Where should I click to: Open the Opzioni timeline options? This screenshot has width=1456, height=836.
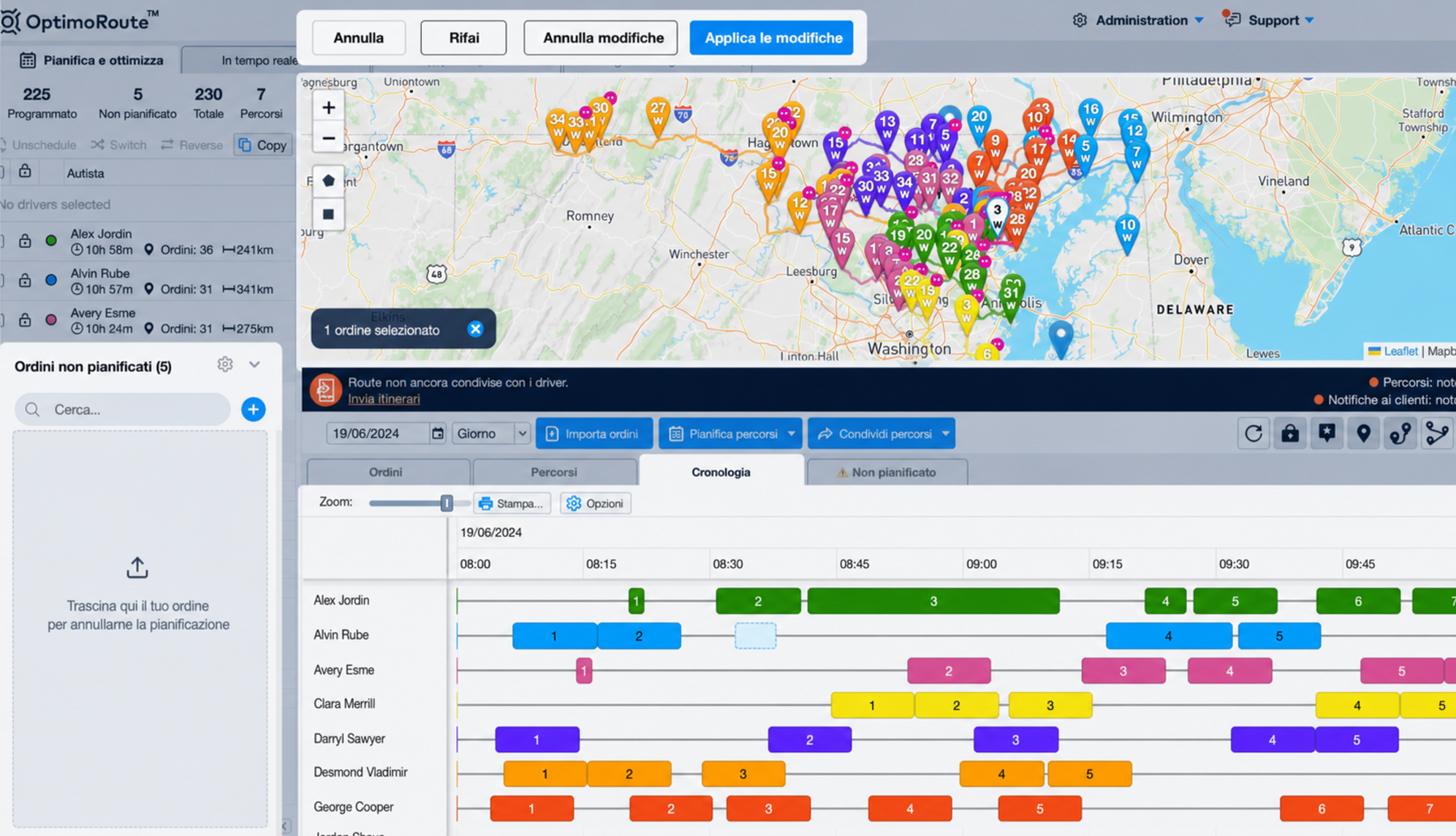point(596,503)
